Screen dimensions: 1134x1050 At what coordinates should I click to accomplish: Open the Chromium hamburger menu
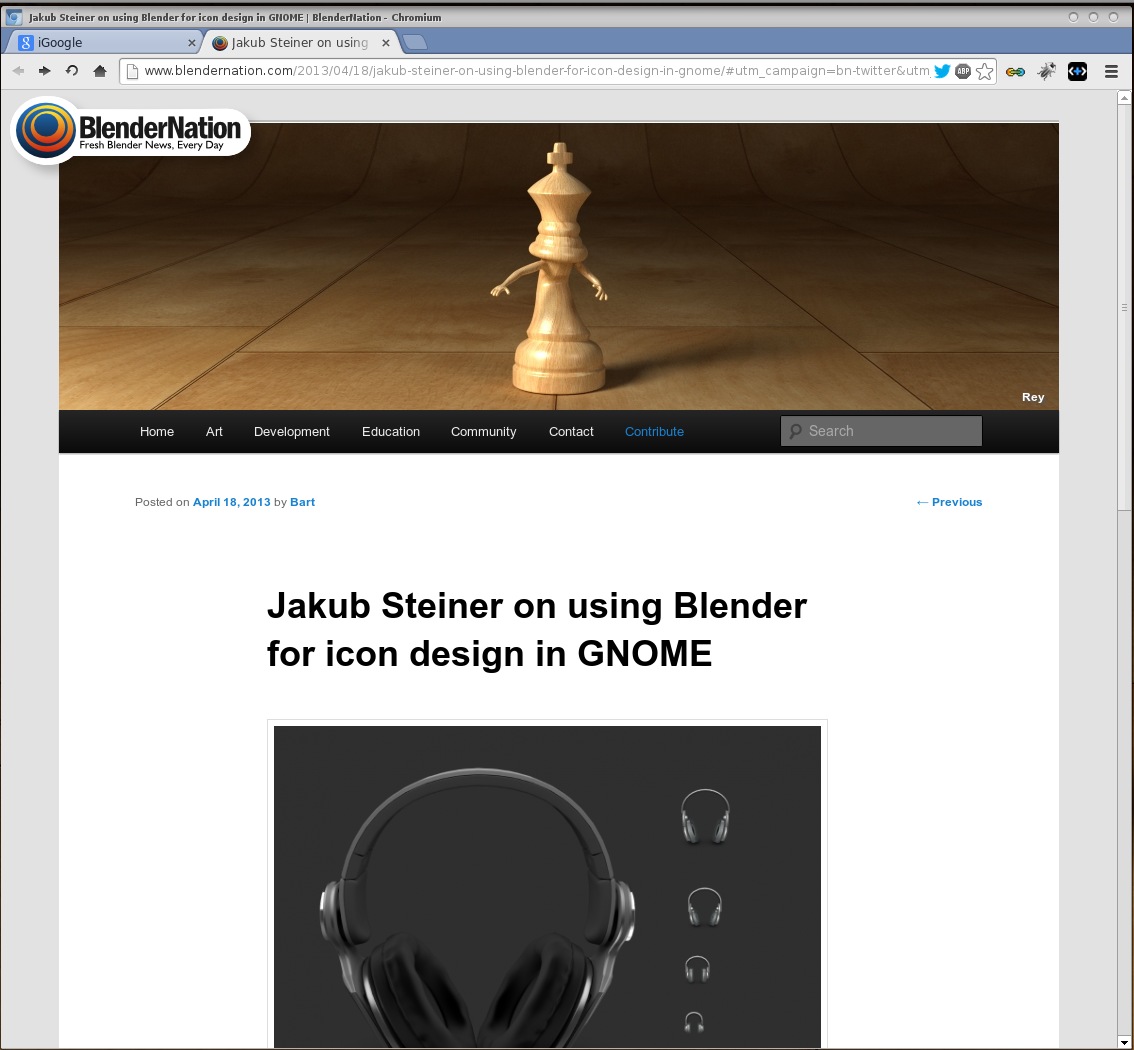1112,71
